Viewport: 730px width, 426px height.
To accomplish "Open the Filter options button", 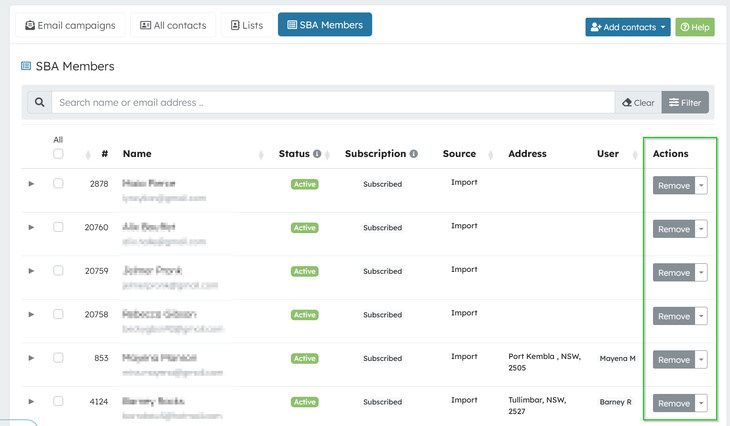I will pyautogui.click(x=685, y=102).
